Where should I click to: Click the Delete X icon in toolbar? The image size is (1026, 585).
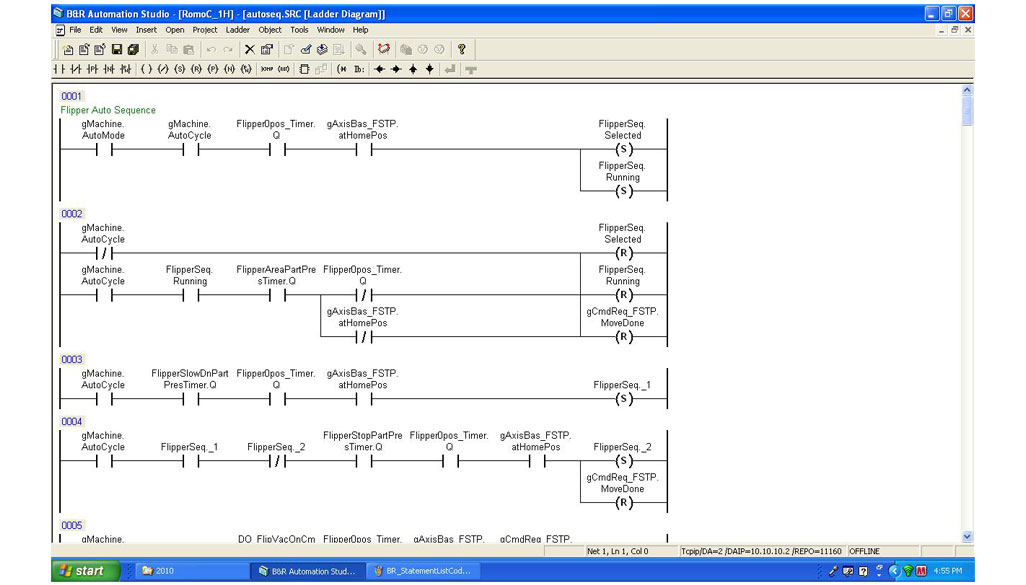[250, 49]
